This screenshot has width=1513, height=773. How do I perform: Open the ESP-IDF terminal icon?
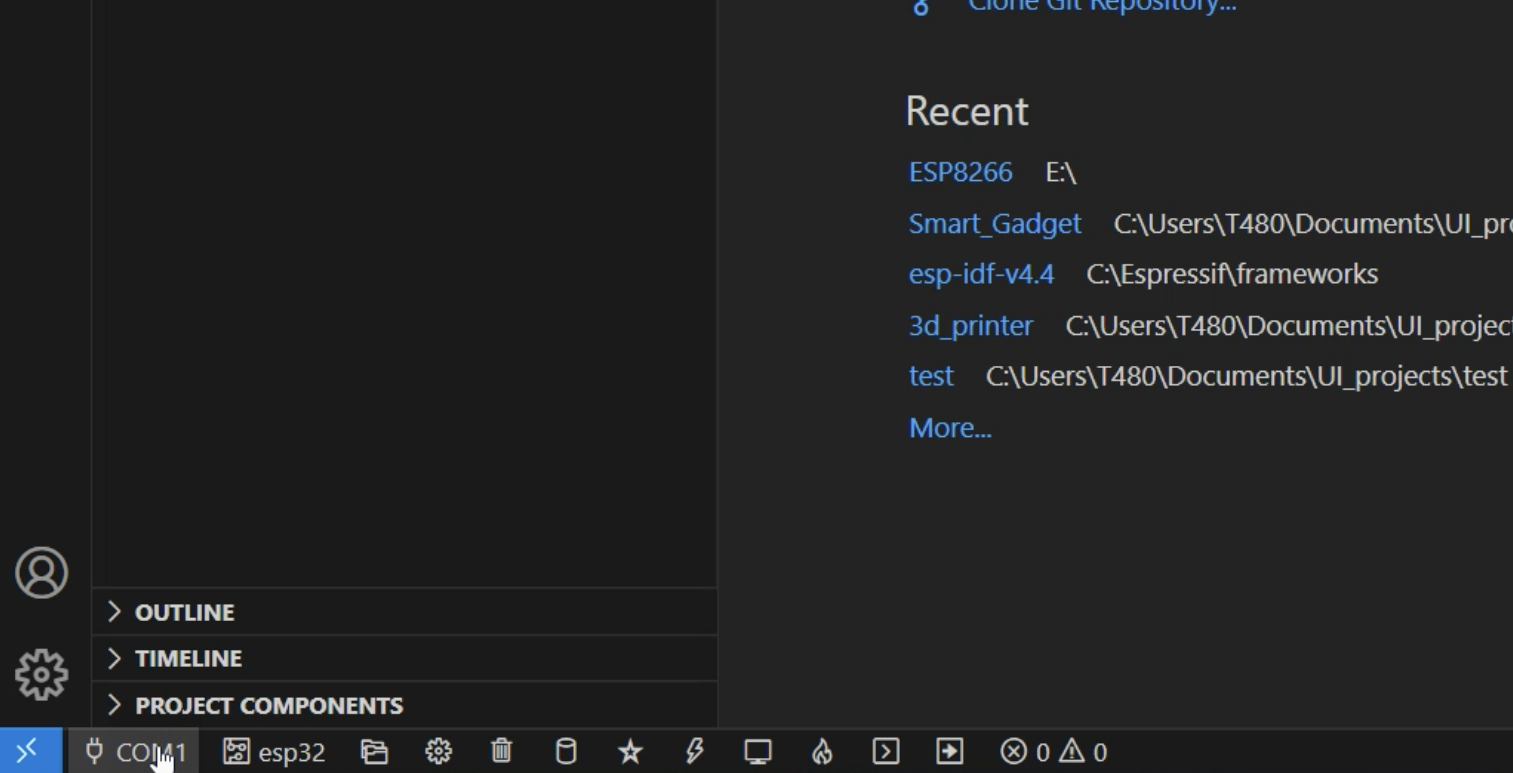885,752
